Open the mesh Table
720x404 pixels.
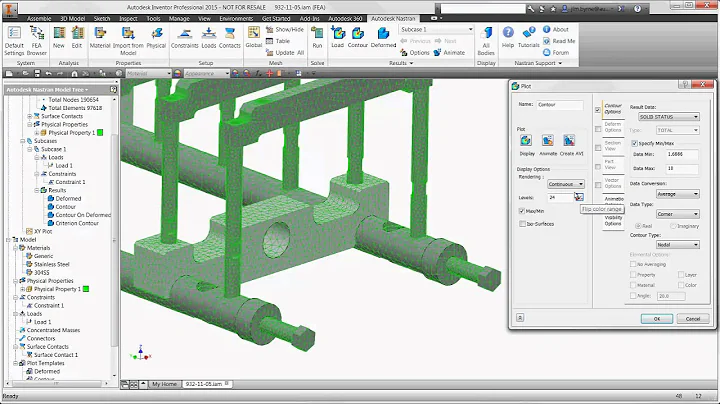pos(278,41)
